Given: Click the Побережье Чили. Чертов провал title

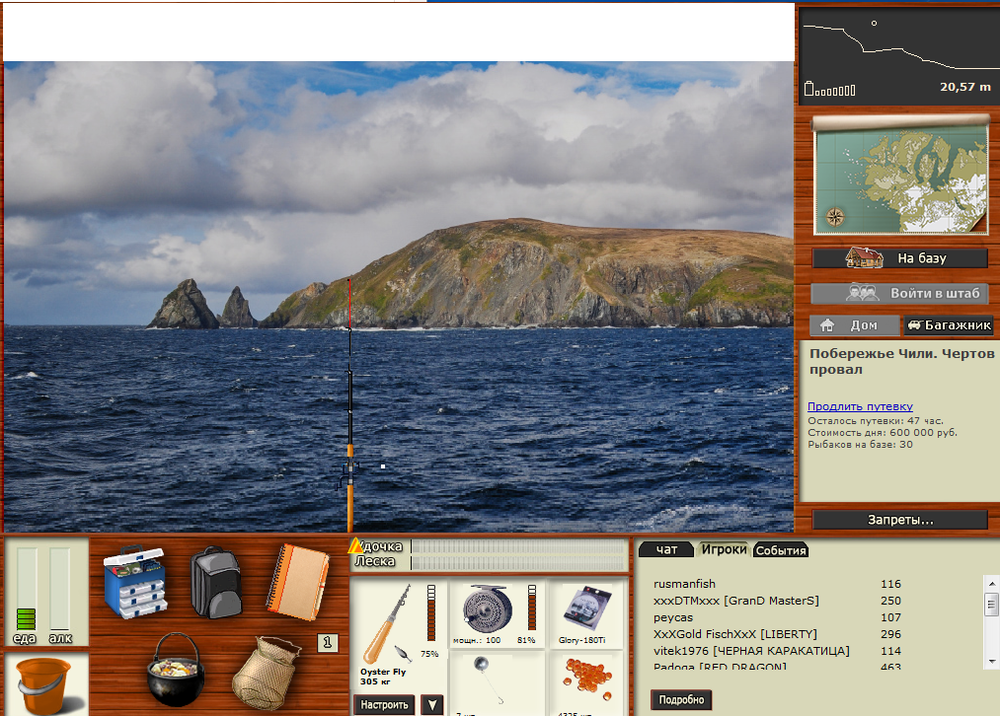Looking at the screenshot, I should pos(901,362).
